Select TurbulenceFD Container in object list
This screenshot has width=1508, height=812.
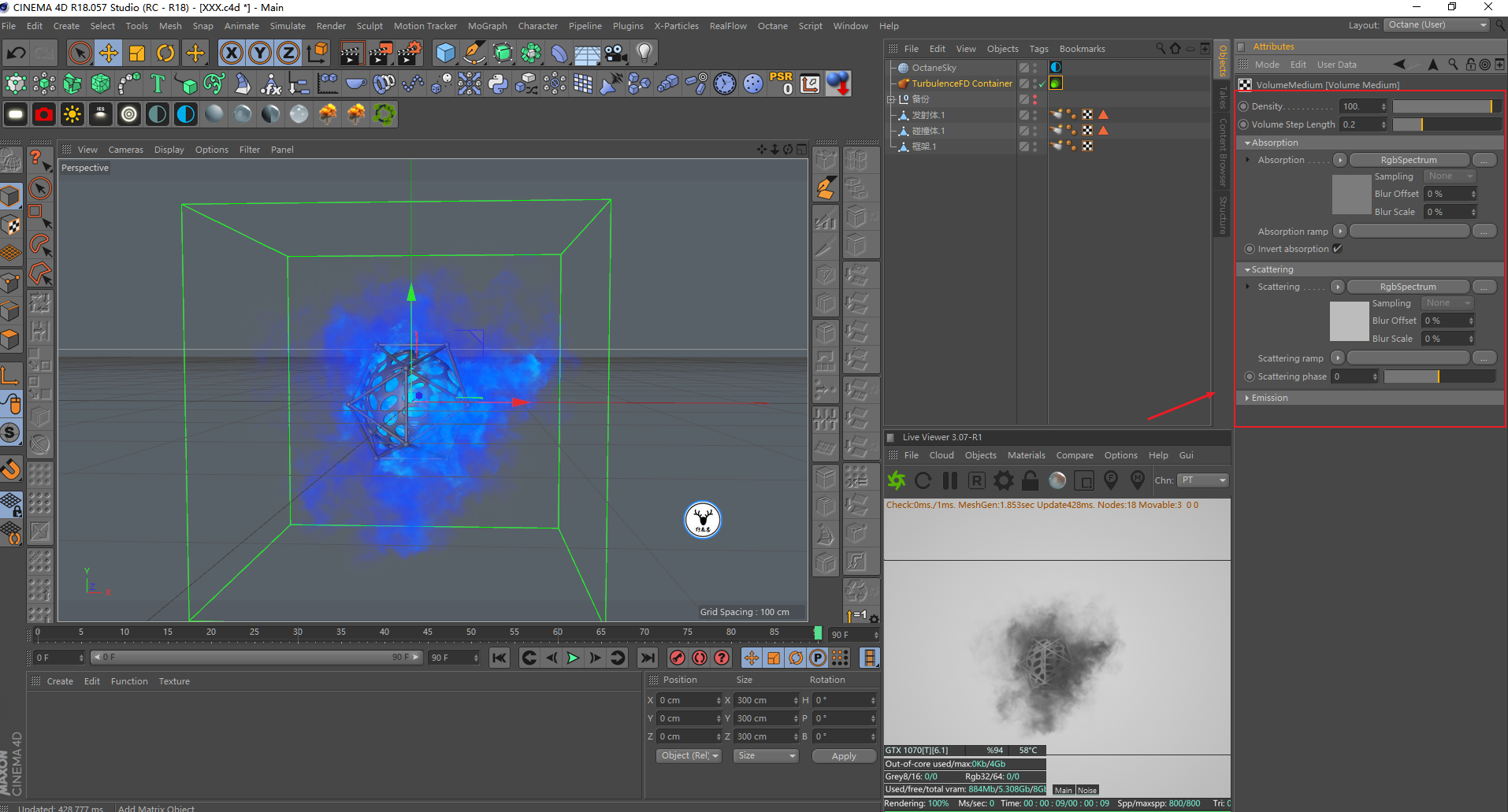[x=961, y=83]
